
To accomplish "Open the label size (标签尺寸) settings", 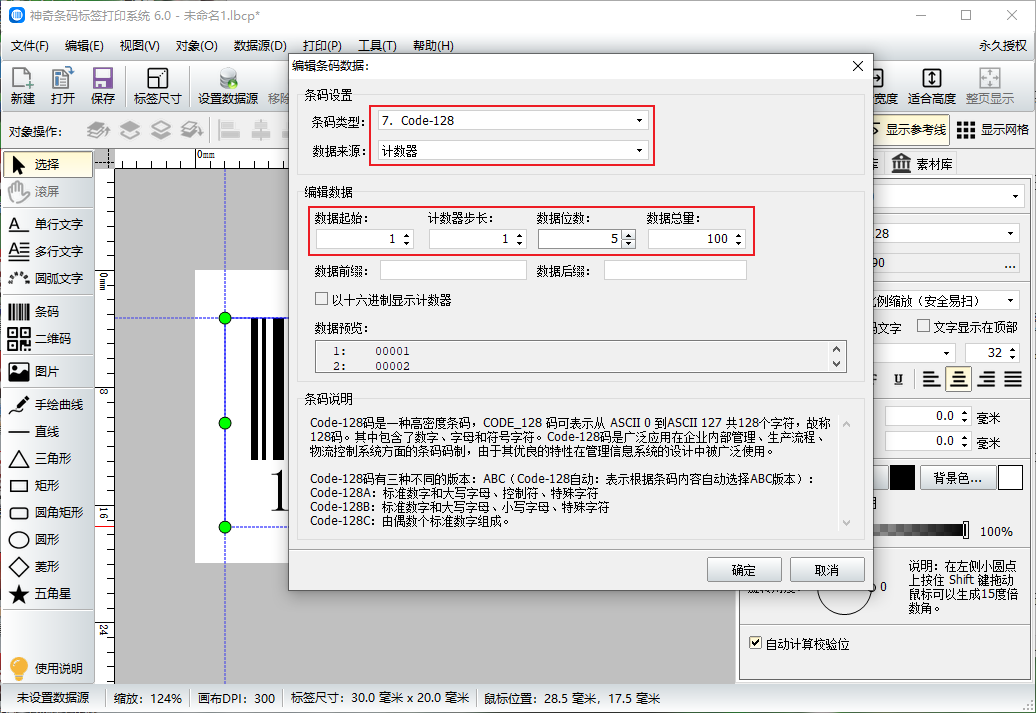I will (x=157, y=85).
